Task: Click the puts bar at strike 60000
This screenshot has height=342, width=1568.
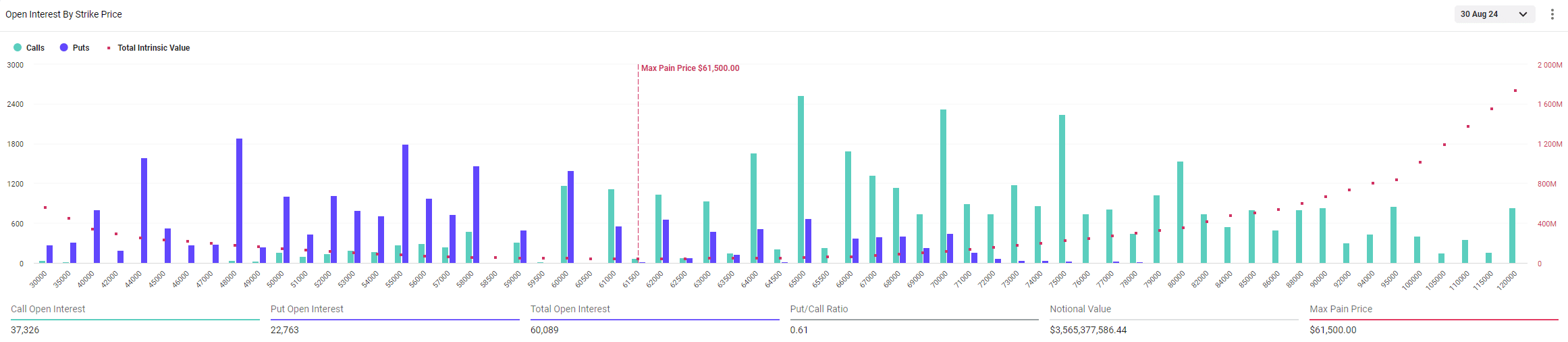Action: tap(571, 217)
